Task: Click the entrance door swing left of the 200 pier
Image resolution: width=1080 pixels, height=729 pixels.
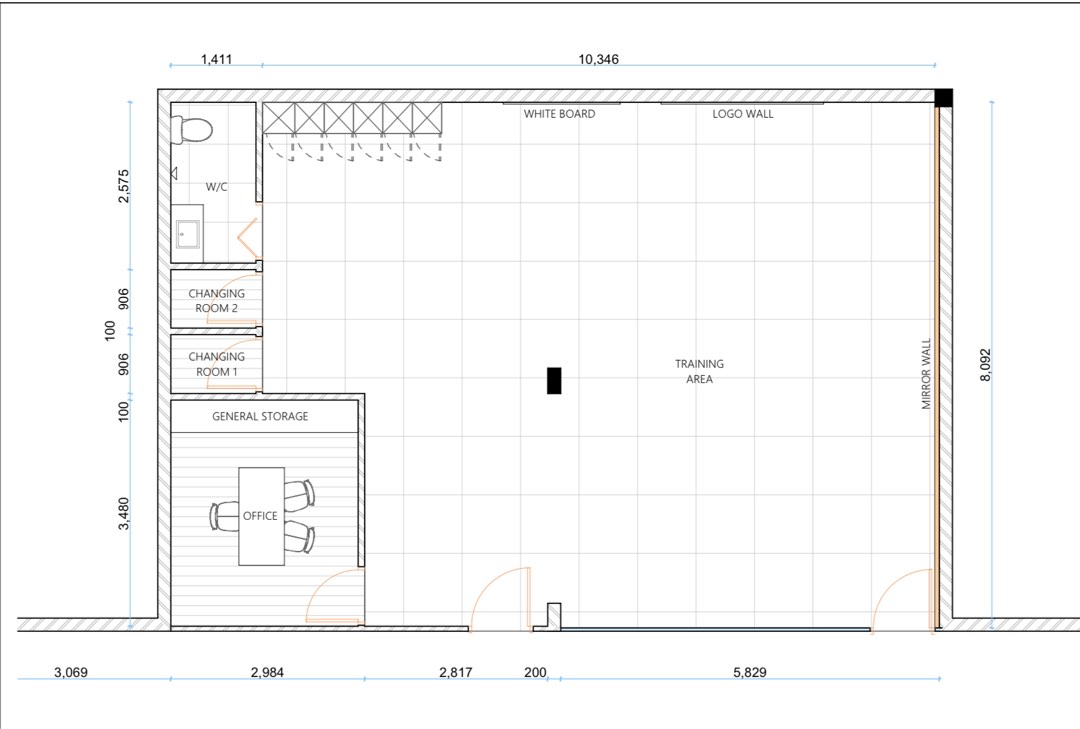Action: [x=501, y=597]
